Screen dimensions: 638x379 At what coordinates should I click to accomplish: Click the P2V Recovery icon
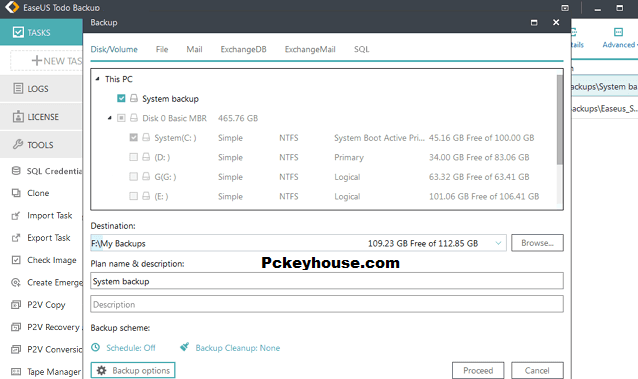pos(16,327)
